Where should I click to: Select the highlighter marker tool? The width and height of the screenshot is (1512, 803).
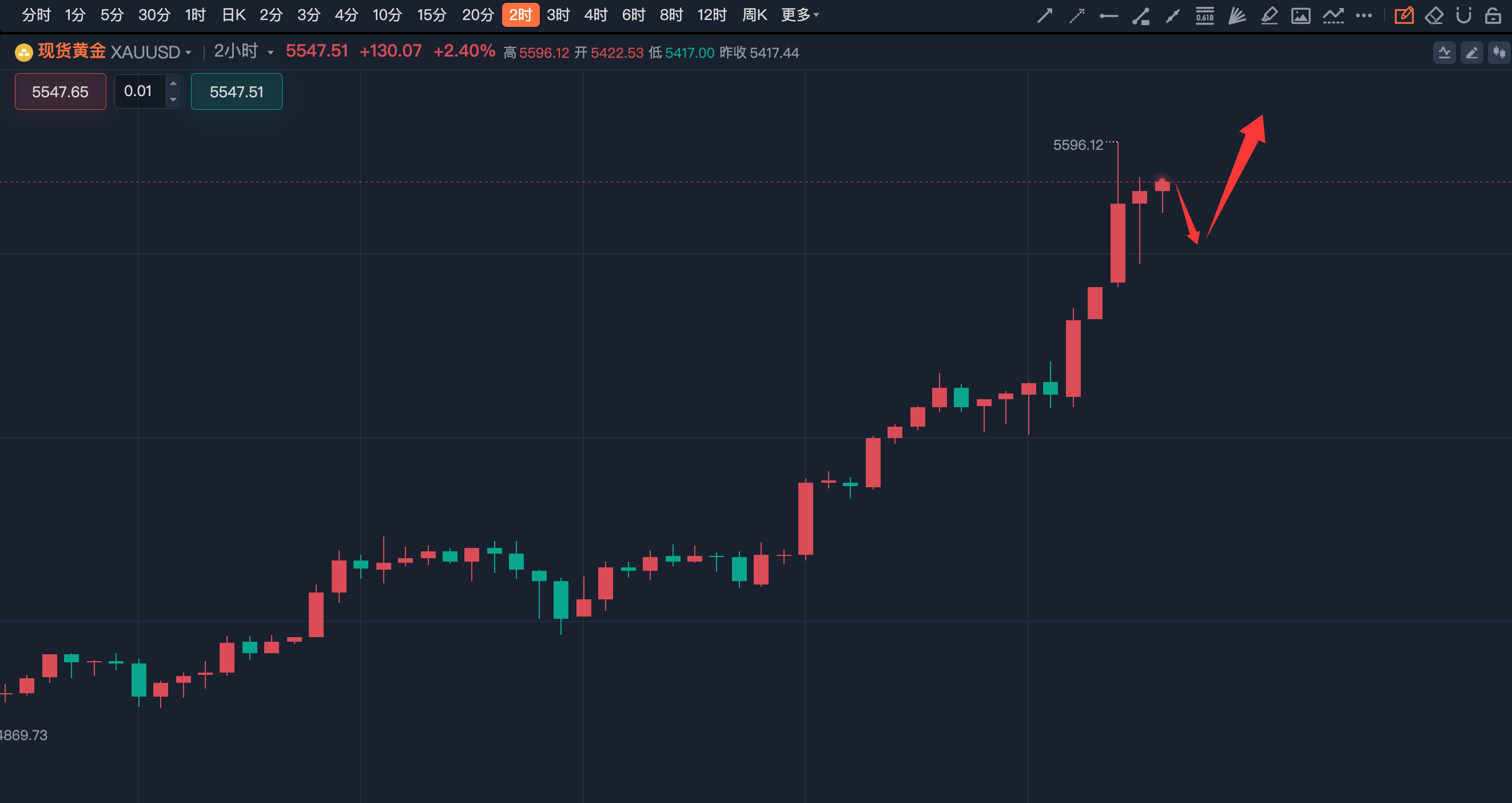[x=1269, y=15]
